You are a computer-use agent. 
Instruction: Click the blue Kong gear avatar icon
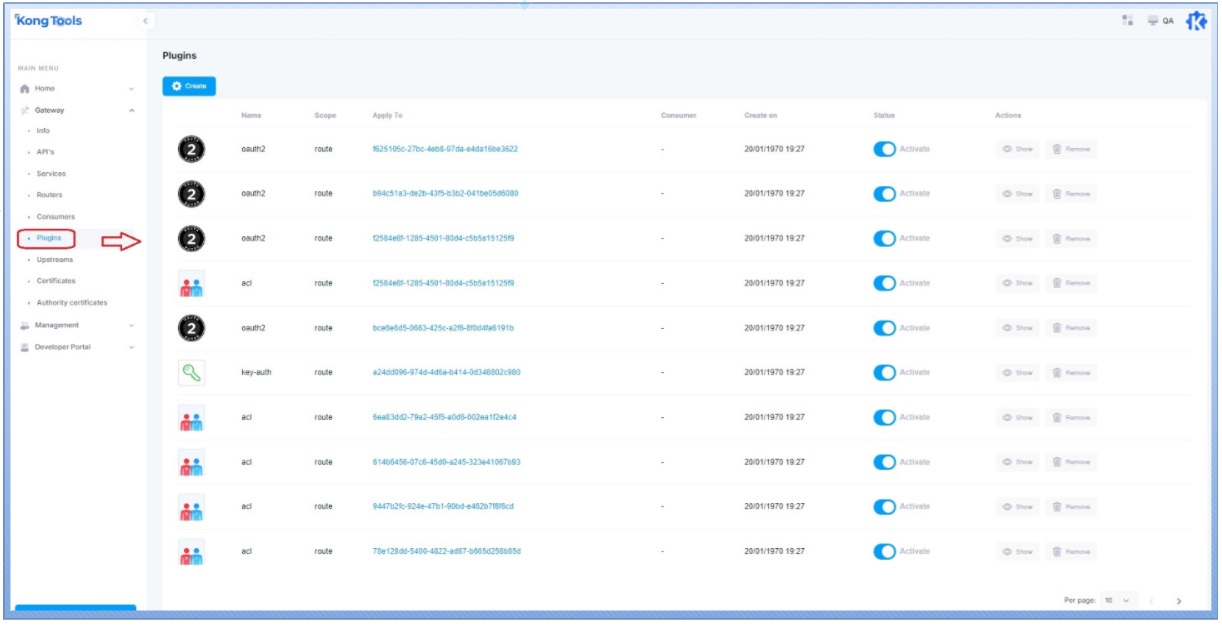[1196, 21]
